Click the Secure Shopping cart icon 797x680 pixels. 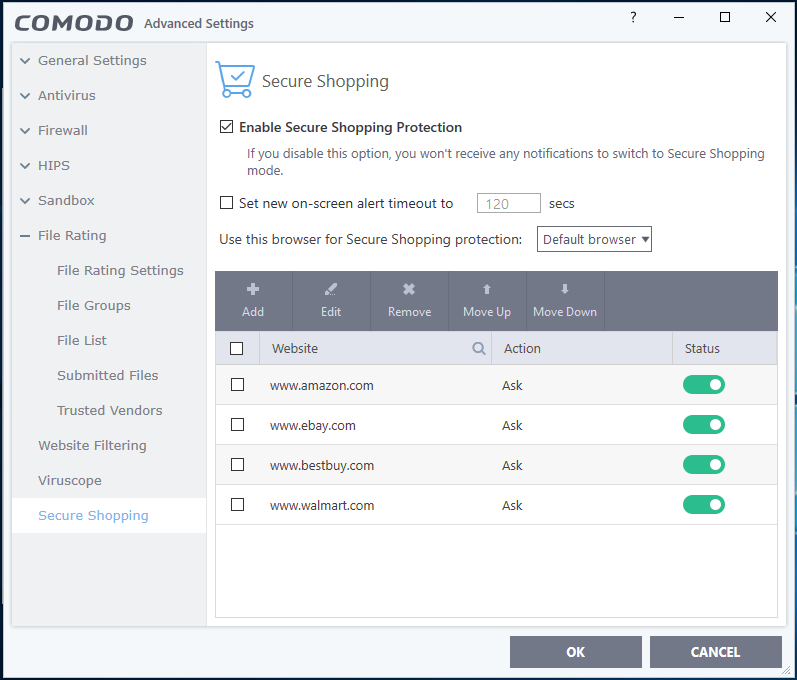[234, 80]
